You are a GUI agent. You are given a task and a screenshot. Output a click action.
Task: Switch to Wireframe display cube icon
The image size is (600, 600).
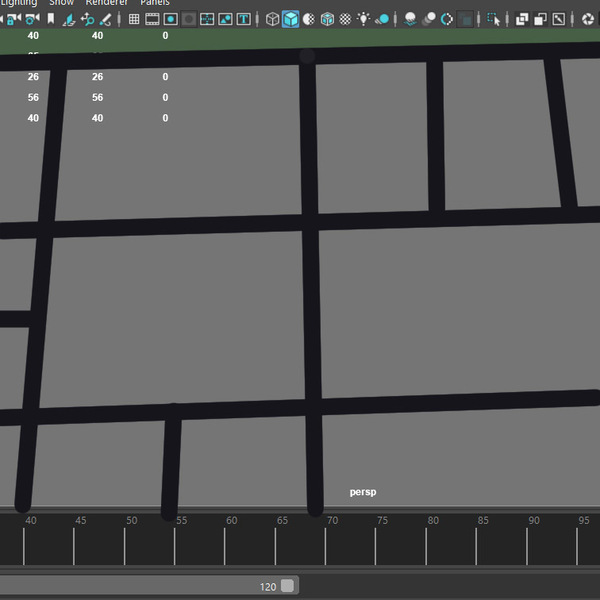point(272,19)
